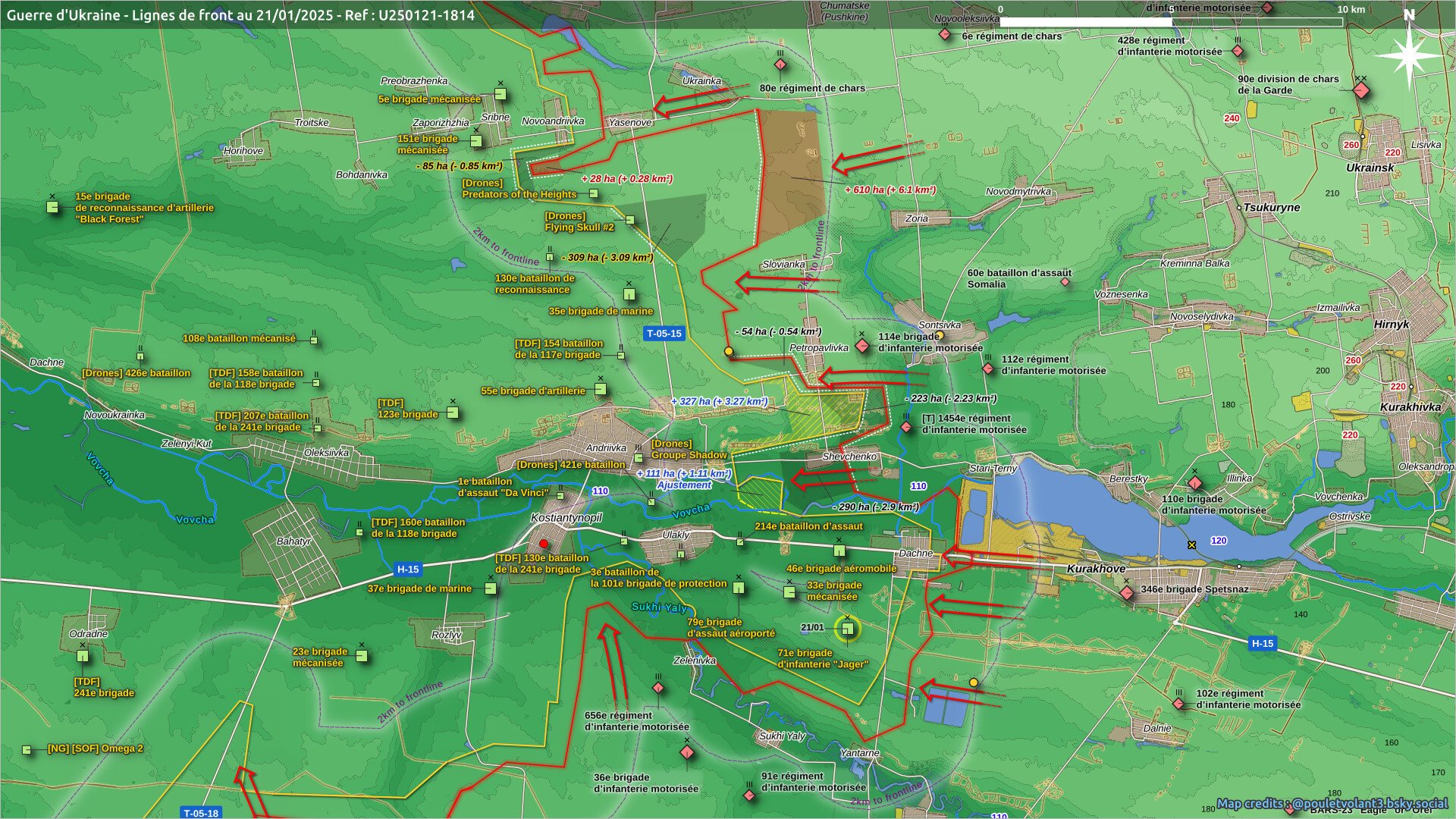The image size is (1456, 819).
Task: Select the H-15 shield southeast of Kurakhove
Action: [x=1262, y=643]
